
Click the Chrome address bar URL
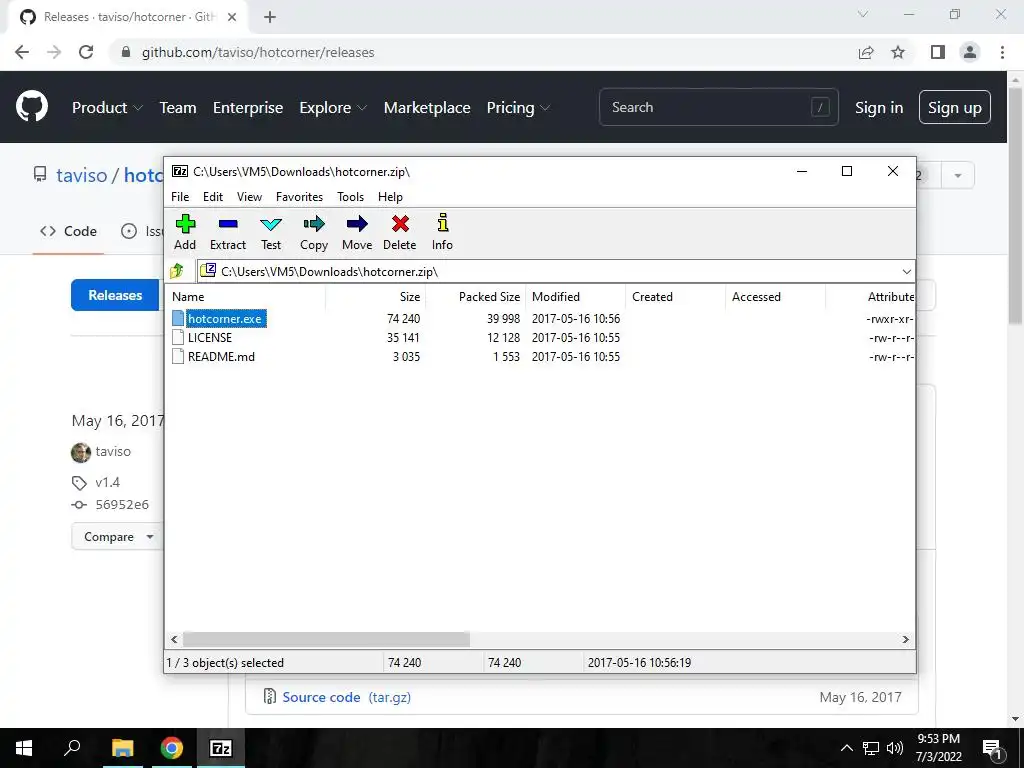click(x=258, y=52)
